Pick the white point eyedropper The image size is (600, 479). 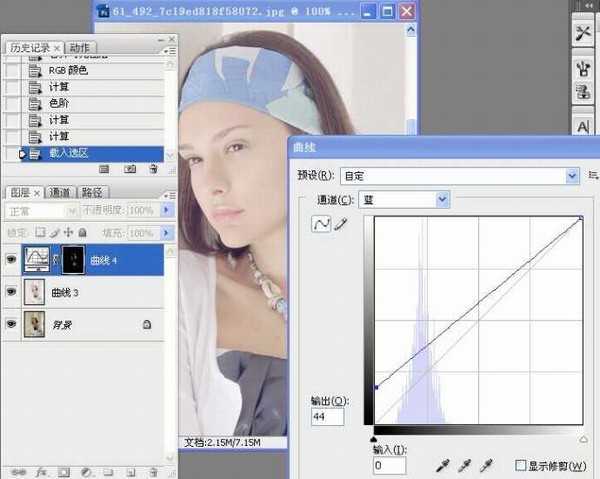[485, 465]
